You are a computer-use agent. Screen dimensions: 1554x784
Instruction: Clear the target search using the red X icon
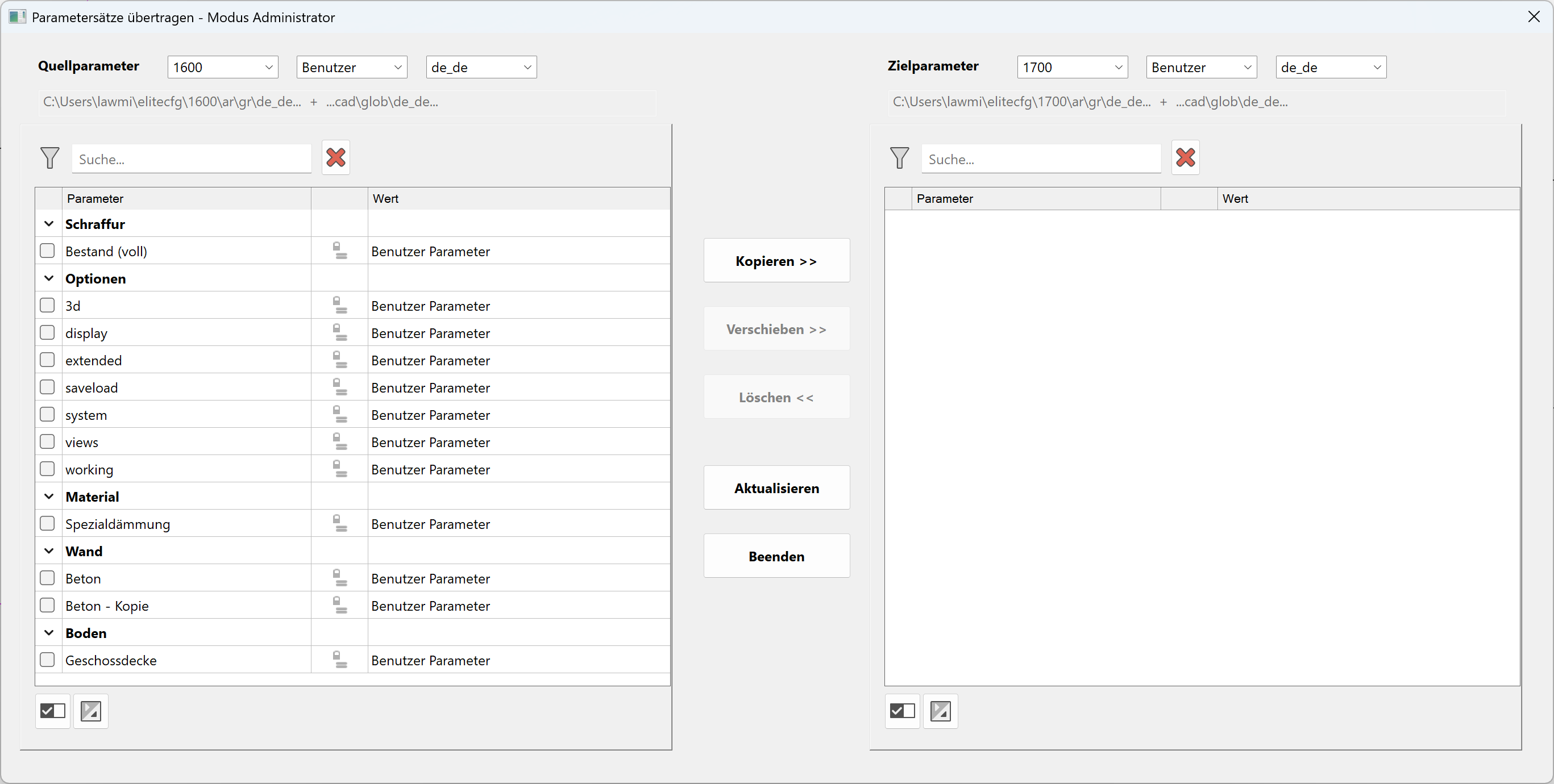[1185, 157]
